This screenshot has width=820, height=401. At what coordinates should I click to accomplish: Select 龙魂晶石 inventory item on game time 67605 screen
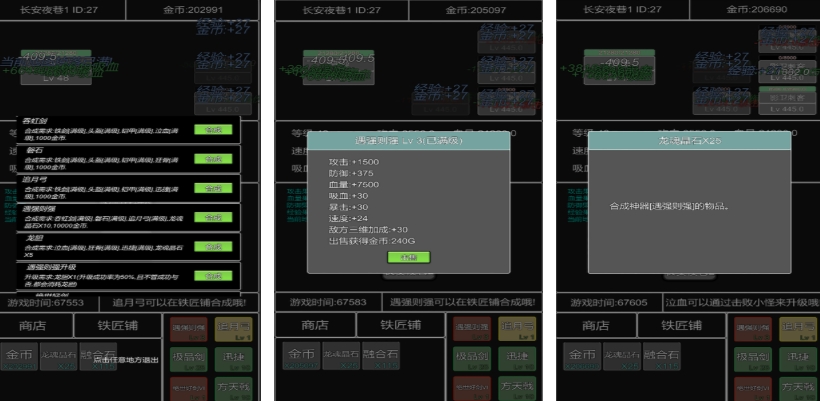click(x=622, y=356)
